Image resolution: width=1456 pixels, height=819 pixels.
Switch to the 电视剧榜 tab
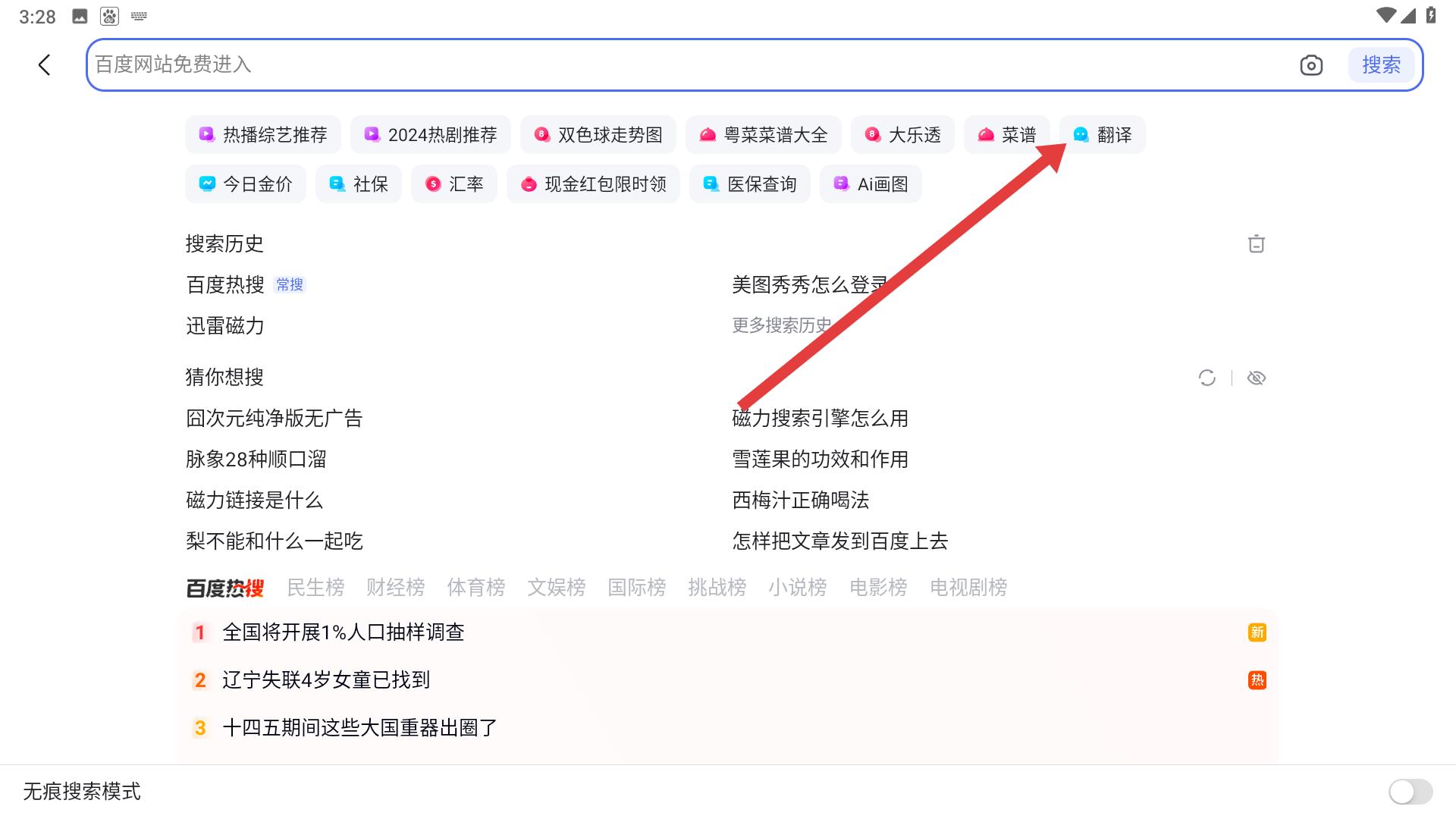click(968, 587)
